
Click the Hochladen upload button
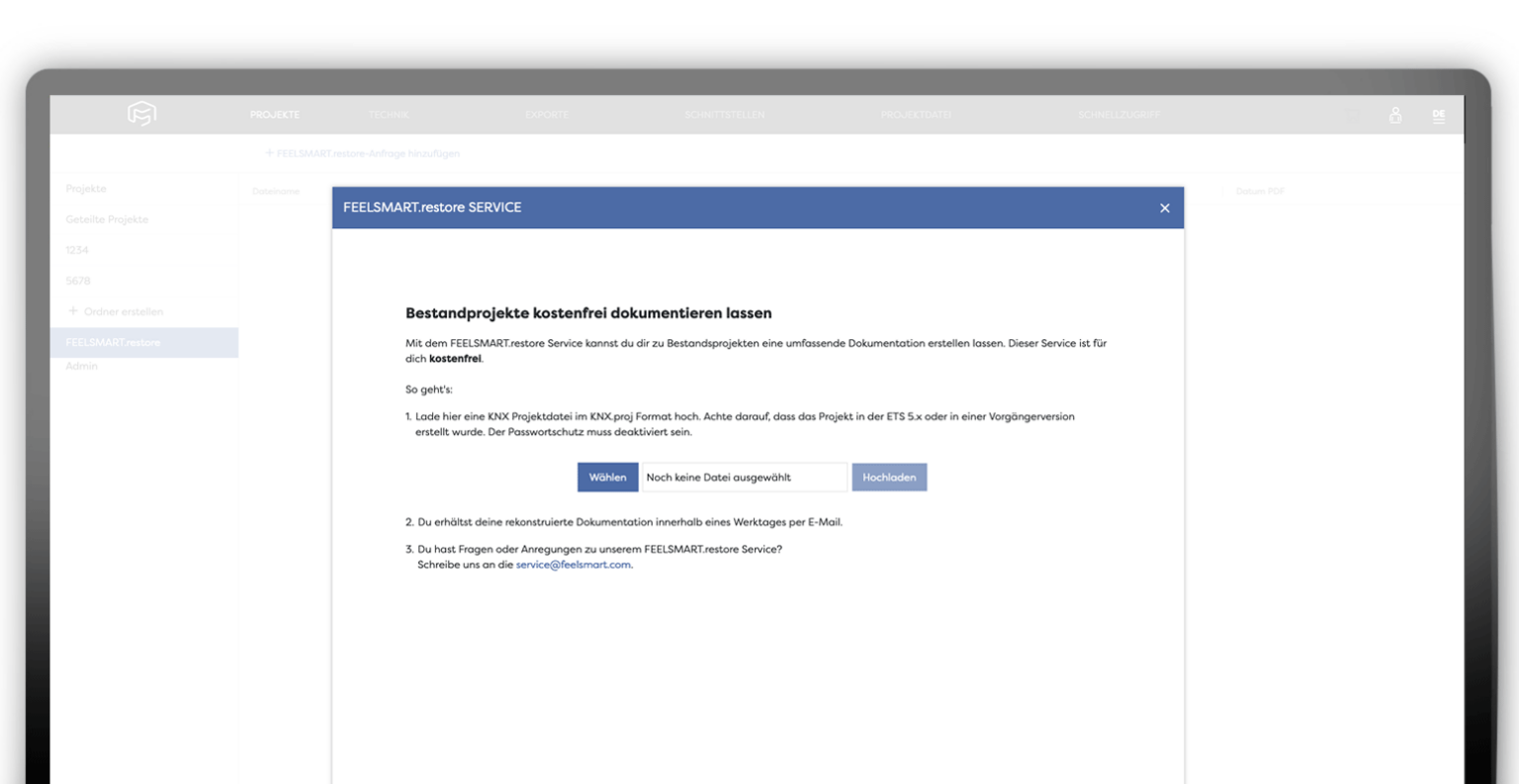click(x=889, y=478)
